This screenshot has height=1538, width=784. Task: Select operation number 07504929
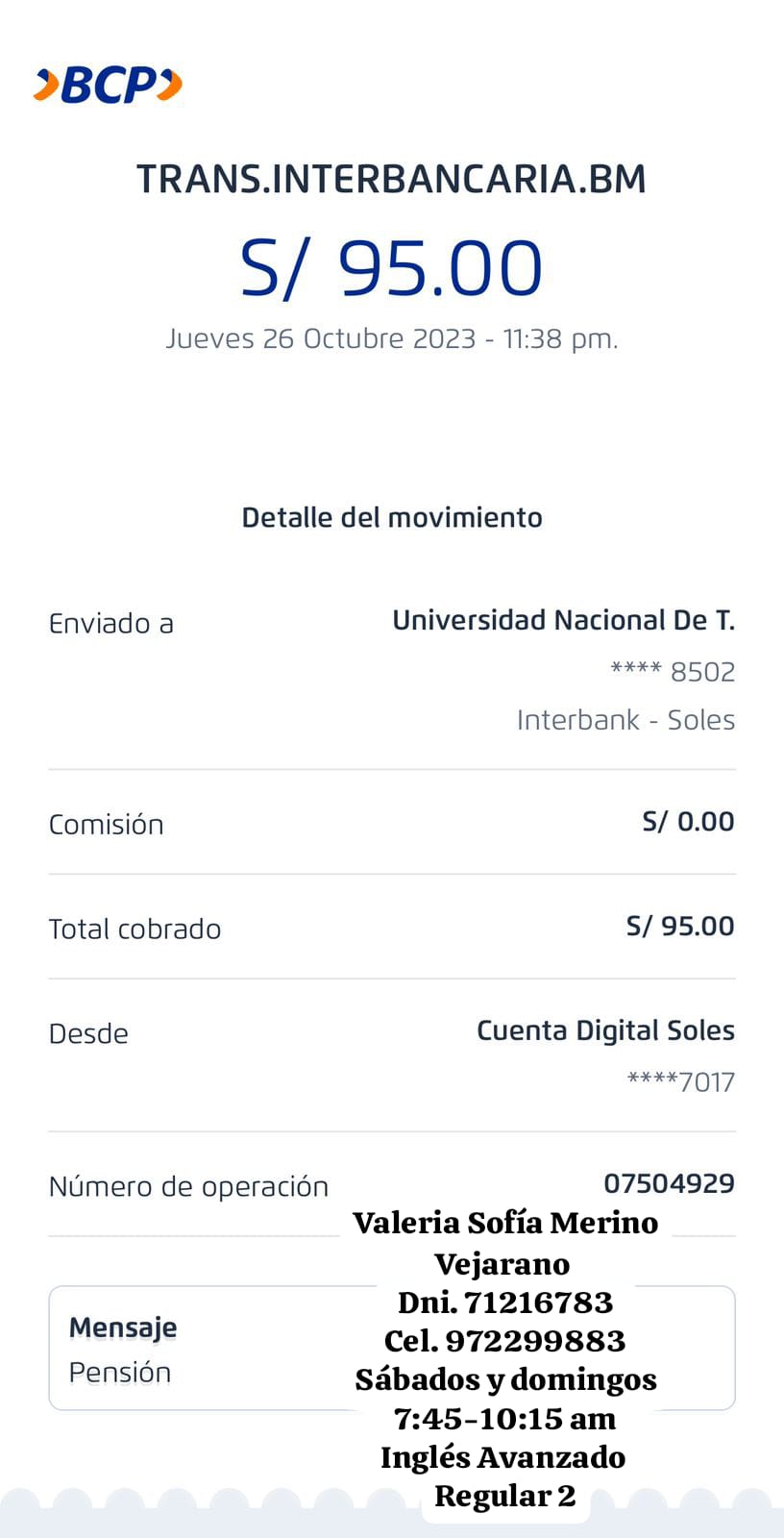point(669,1183)
